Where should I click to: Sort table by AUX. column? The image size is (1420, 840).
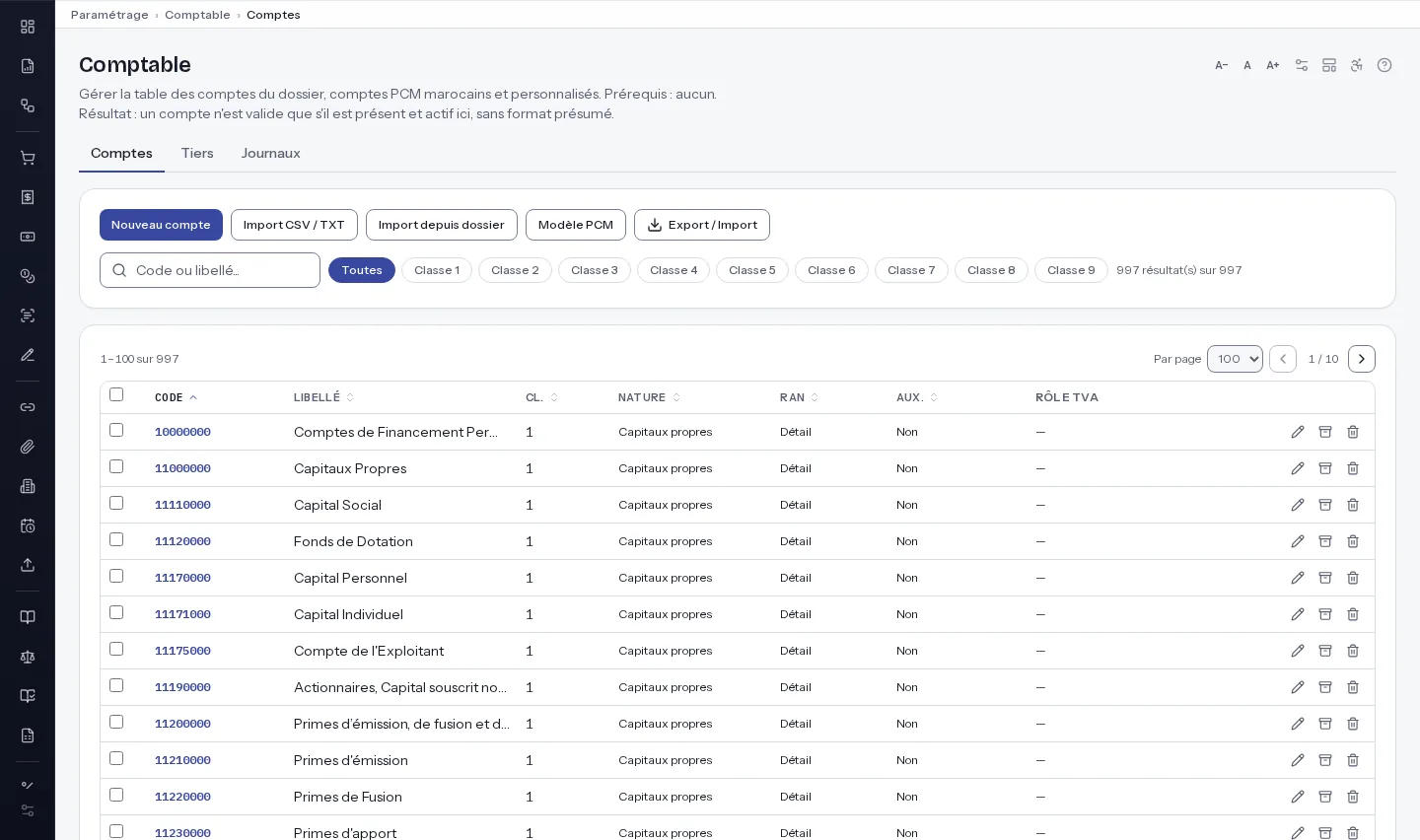tap(917, 397)
